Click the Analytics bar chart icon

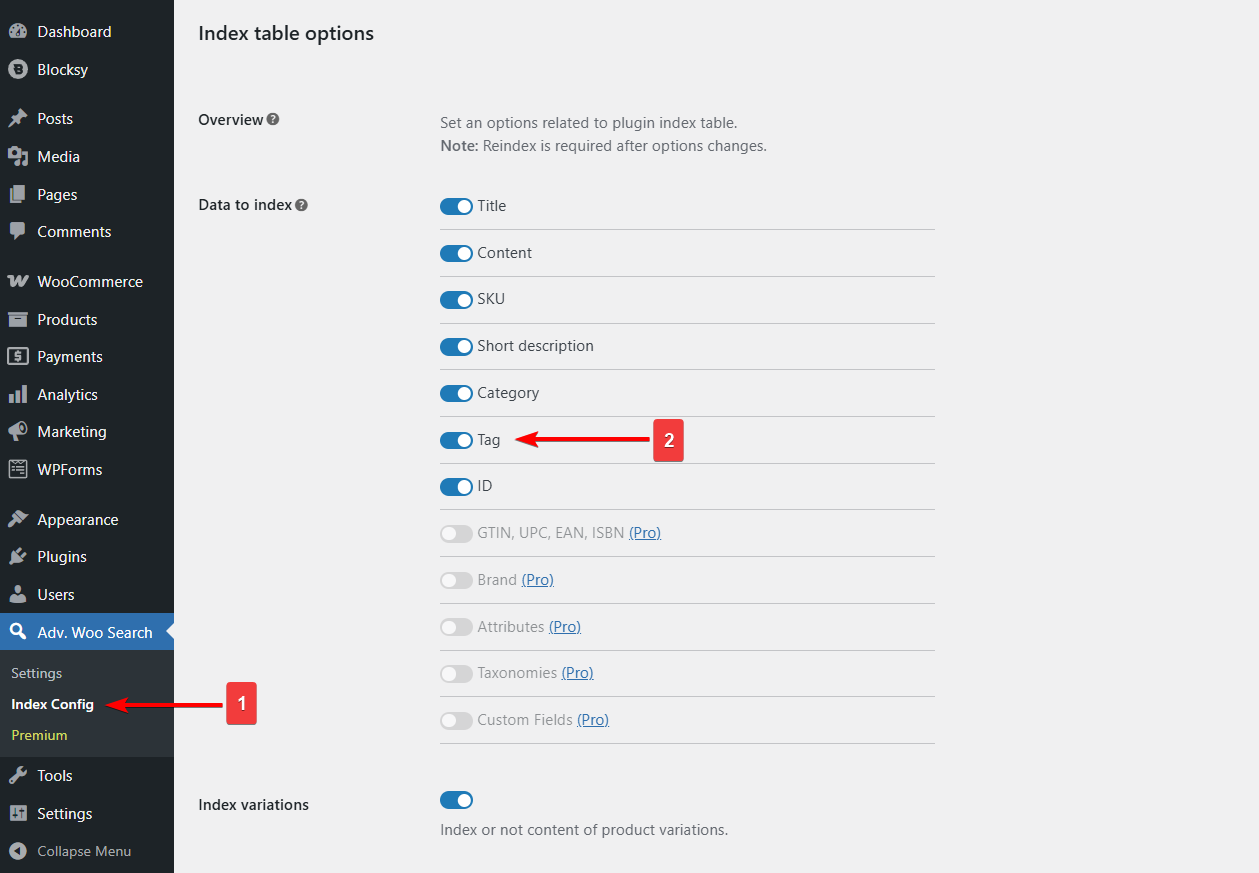17,395
